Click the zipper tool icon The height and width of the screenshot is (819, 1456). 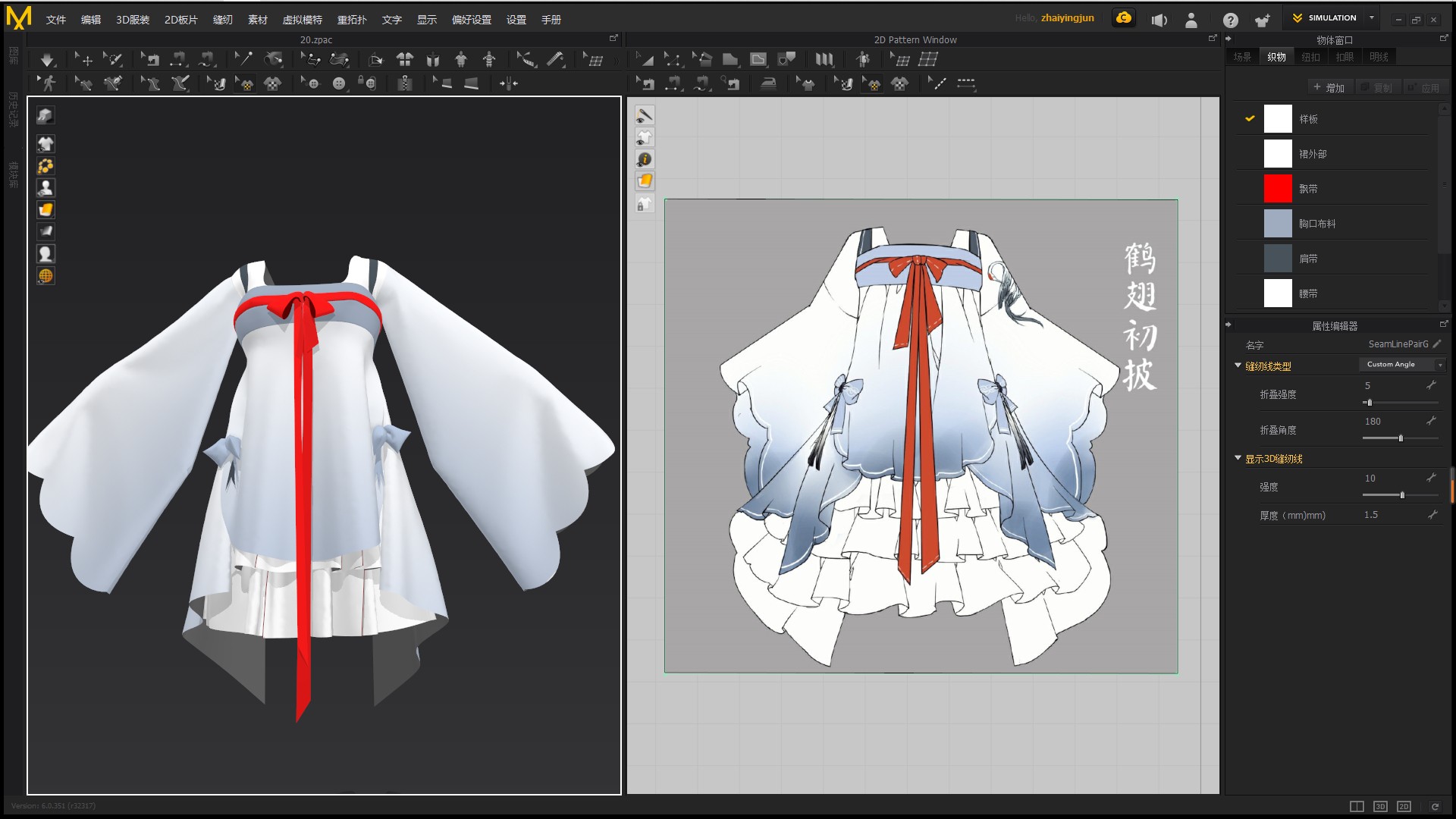coord(405,83)
